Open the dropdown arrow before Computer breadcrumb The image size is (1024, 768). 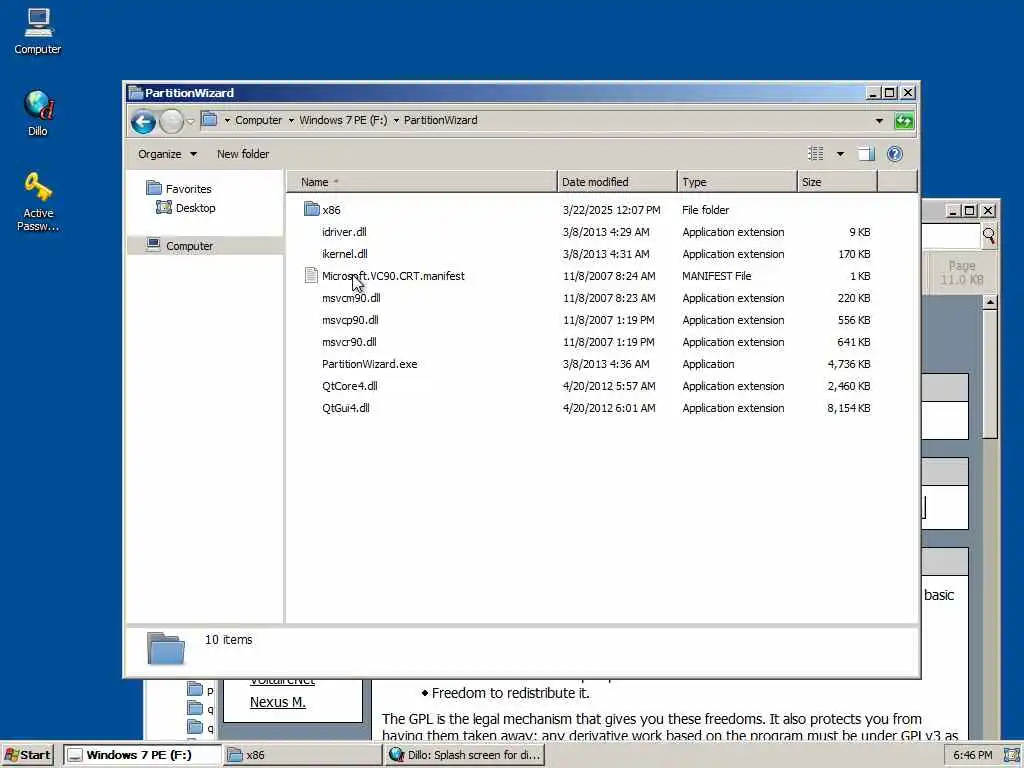coord(227,120)
